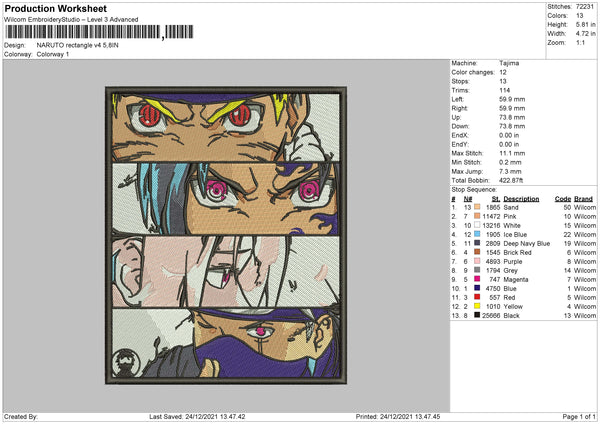
Task: Click the Ice Blue color swatch
Action: 477,234
